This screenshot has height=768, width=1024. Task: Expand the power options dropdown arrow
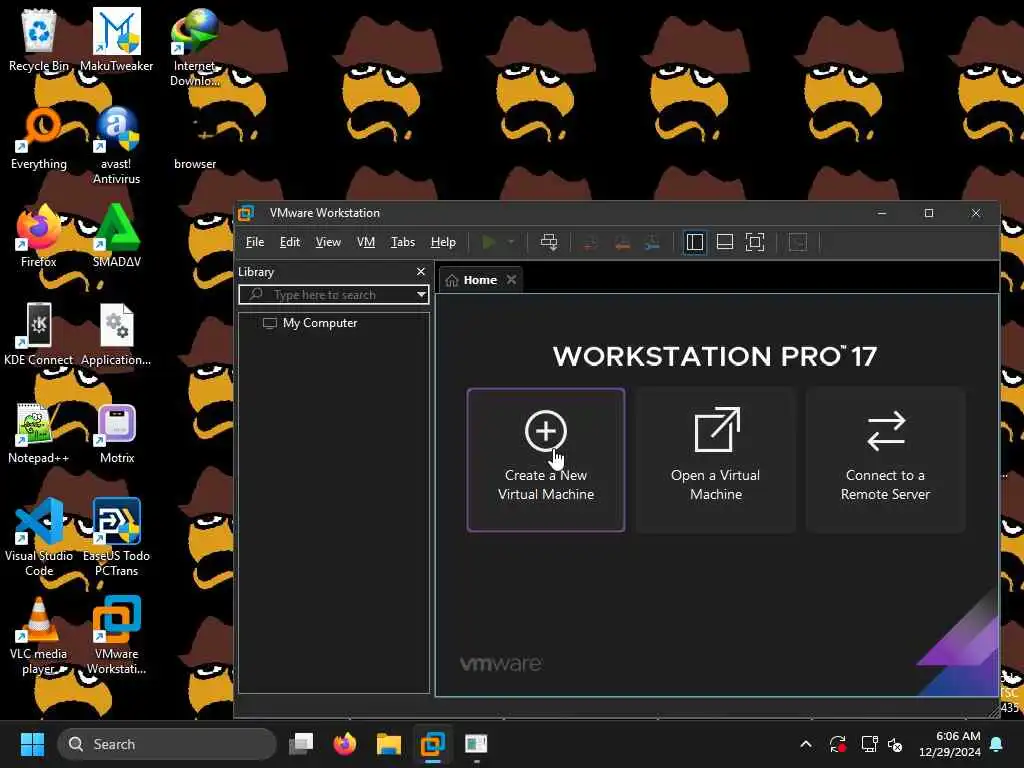(x=511, y=242)
